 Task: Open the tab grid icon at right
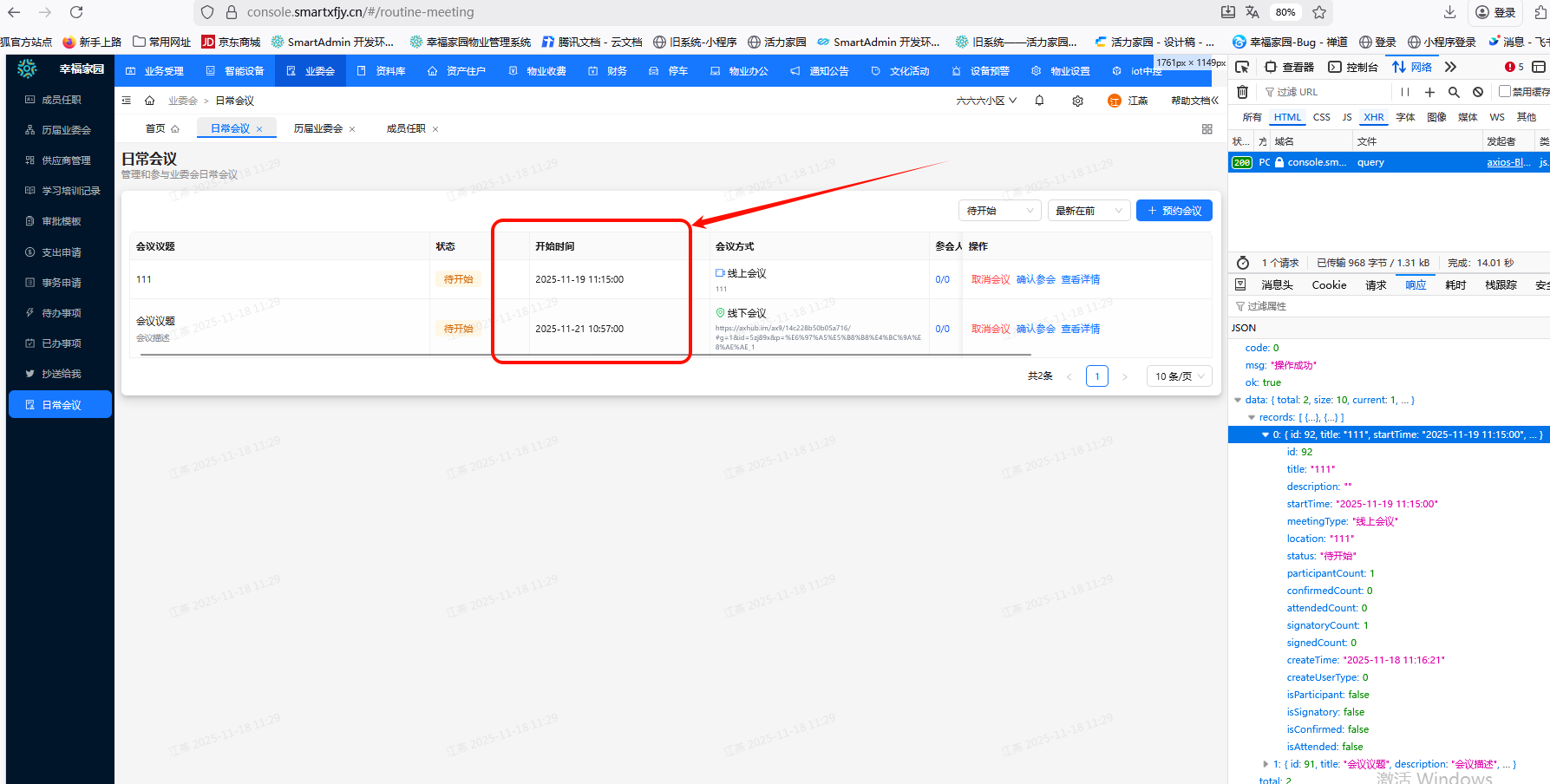[x=1207, y=129]
